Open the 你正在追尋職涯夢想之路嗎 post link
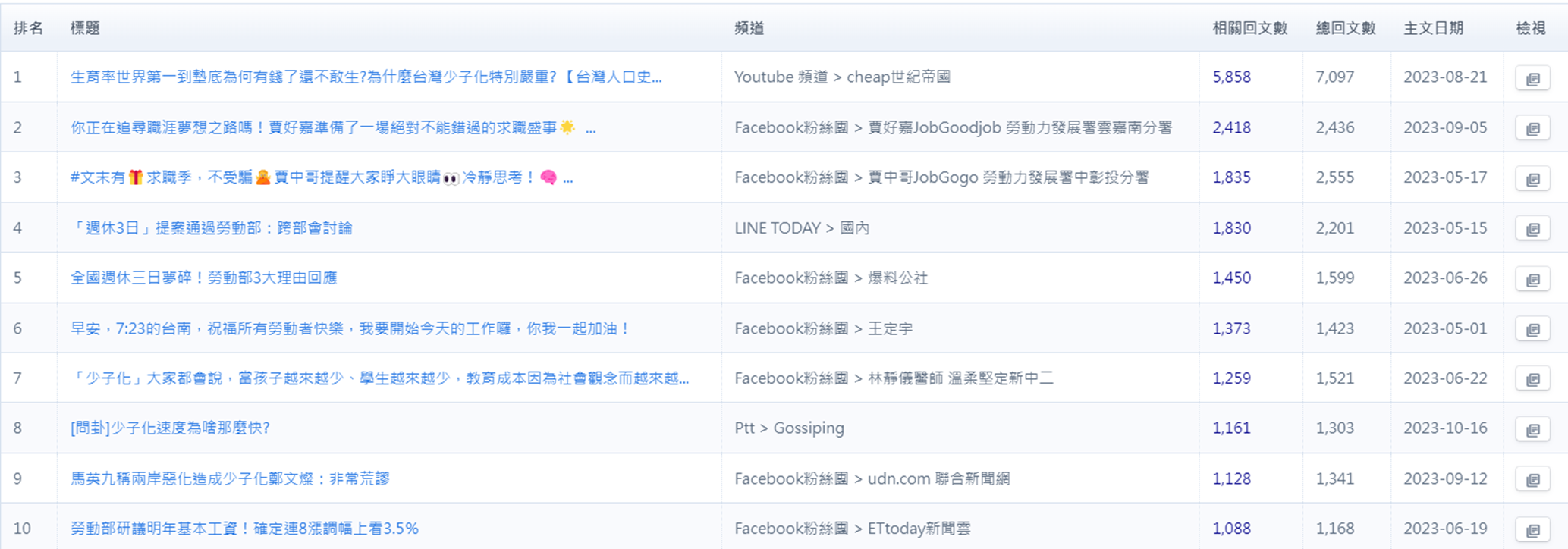The height and width of the screenshot is (549, 1568). click(333, 127)
